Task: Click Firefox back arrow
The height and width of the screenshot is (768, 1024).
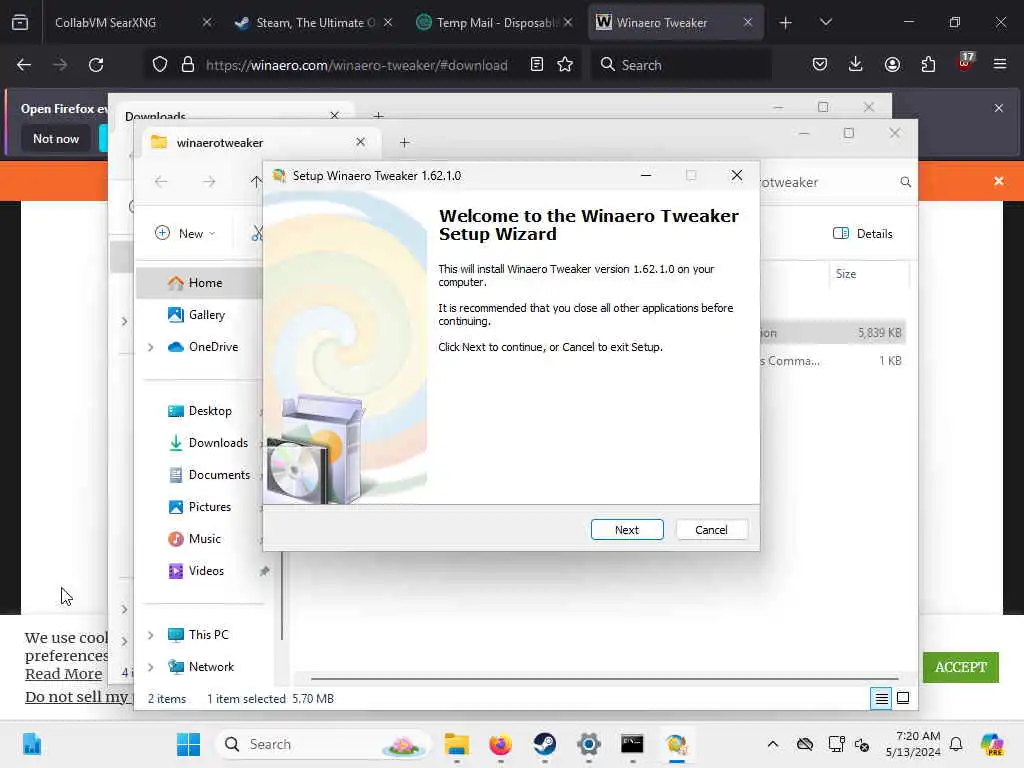Action: [24, 65]
